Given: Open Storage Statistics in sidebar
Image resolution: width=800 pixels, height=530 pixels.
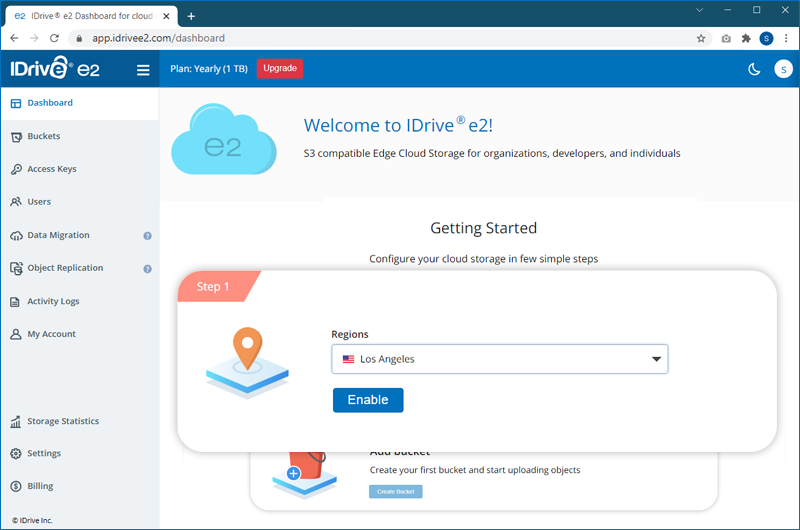Looking at the screenshot, I should (x=62, y=421).
